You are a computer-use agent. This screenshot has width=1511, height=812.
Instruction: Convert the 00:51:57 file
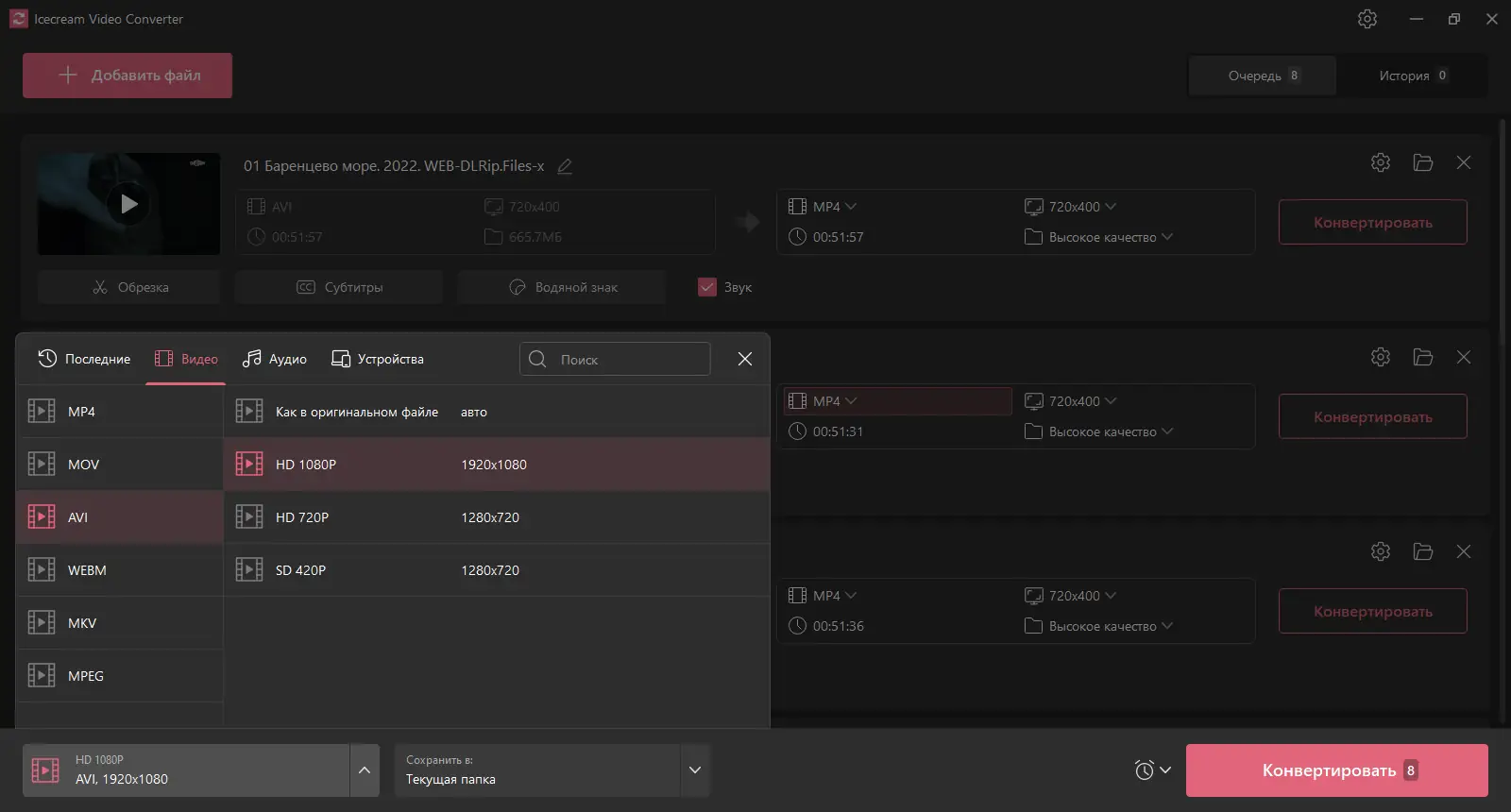click(1373, 222)
